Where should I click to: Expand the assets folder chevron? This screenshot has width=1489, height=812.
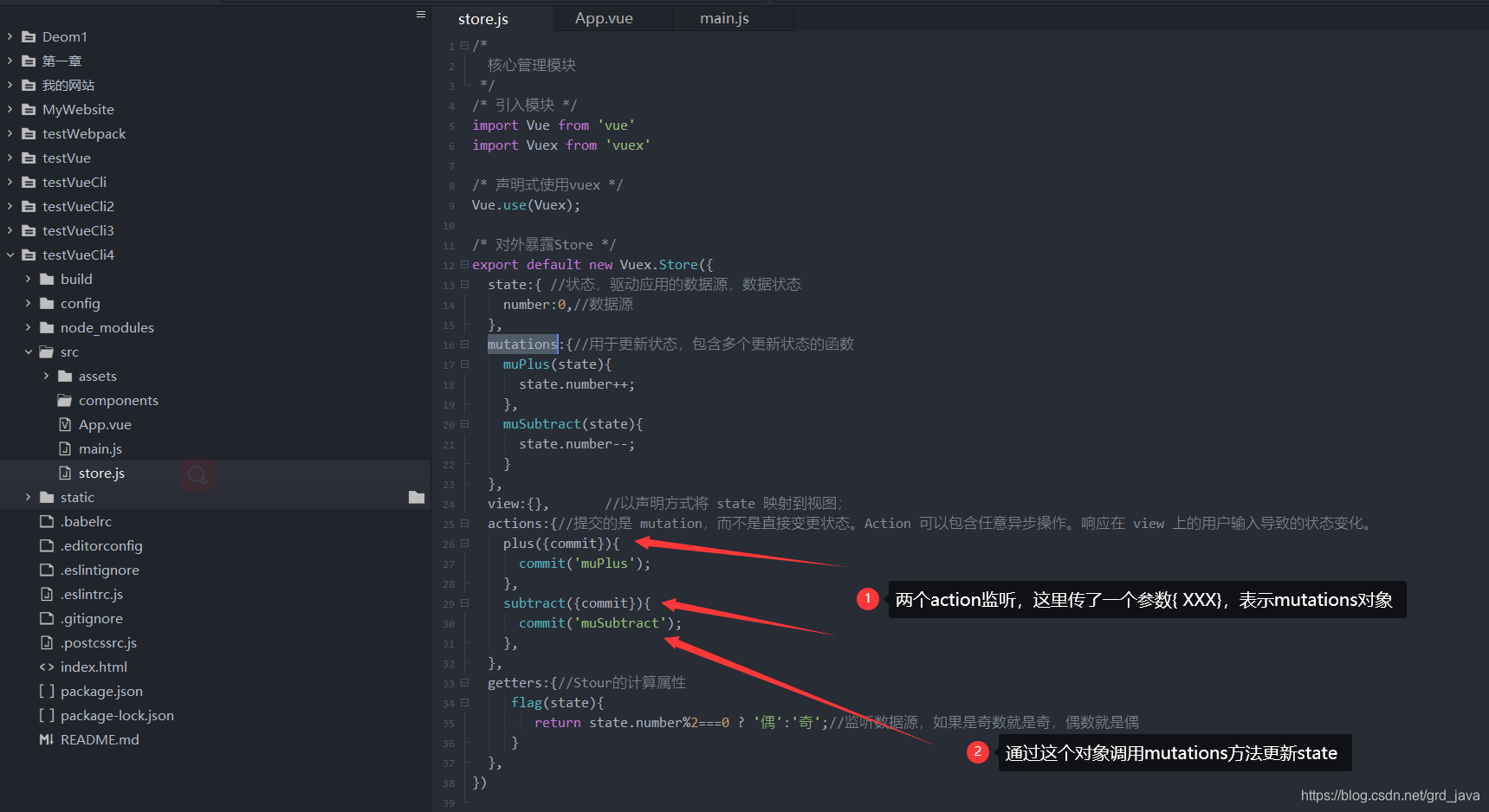(x=46, y=376)
